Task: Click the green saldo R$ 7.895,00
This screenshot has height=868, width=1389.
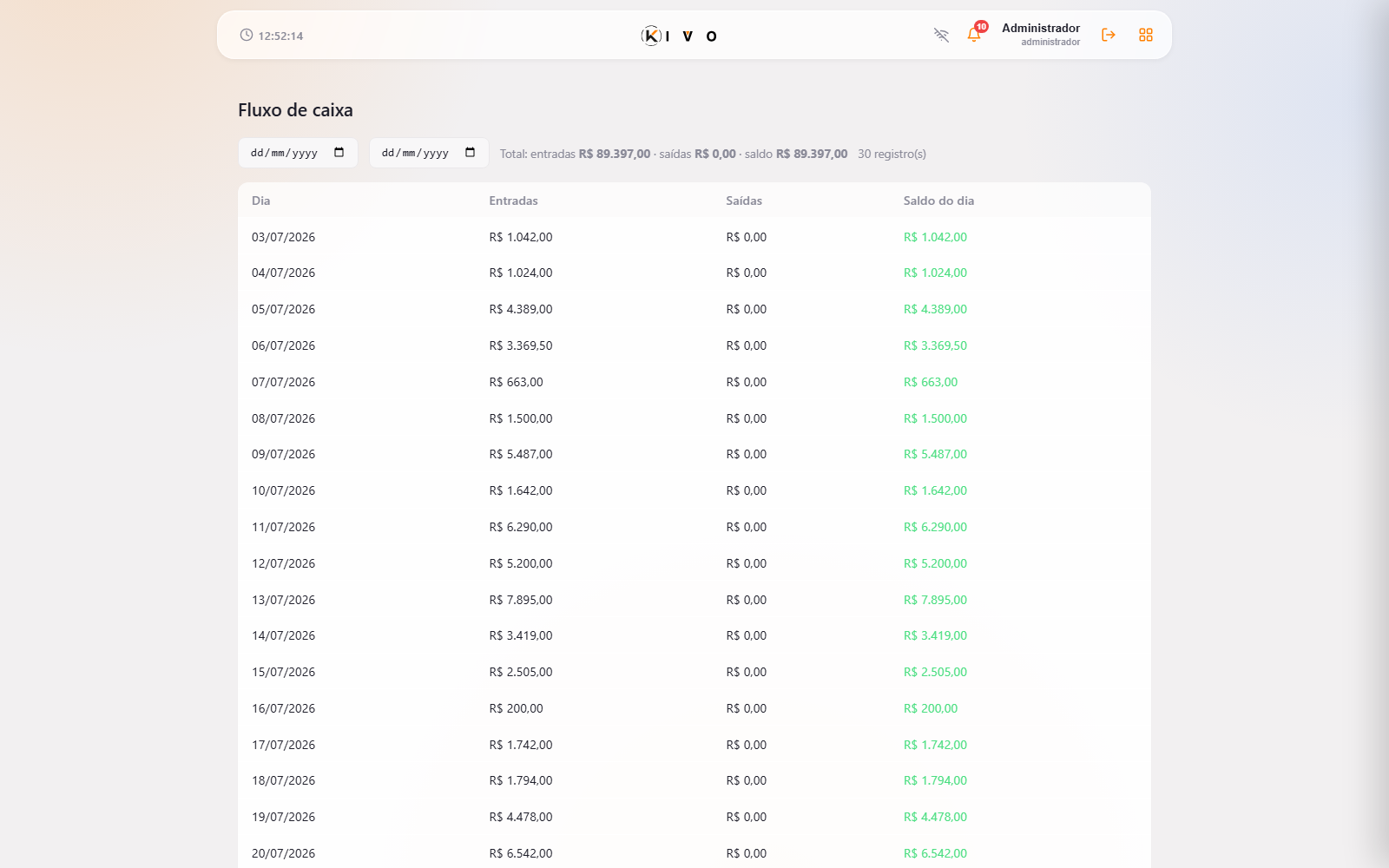Action: pos(935,600)
